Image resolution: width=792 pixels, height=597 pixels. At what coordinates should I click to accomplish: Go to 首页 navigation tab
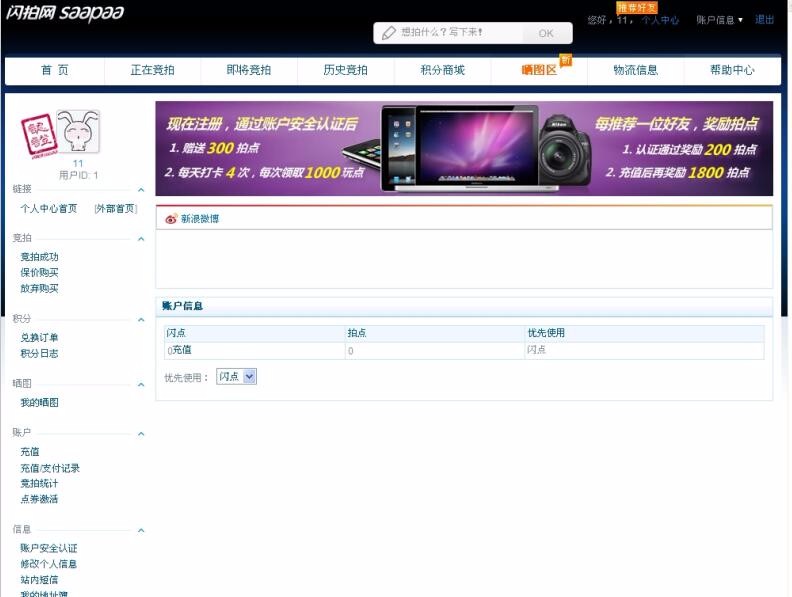click(x=55, y=70)
